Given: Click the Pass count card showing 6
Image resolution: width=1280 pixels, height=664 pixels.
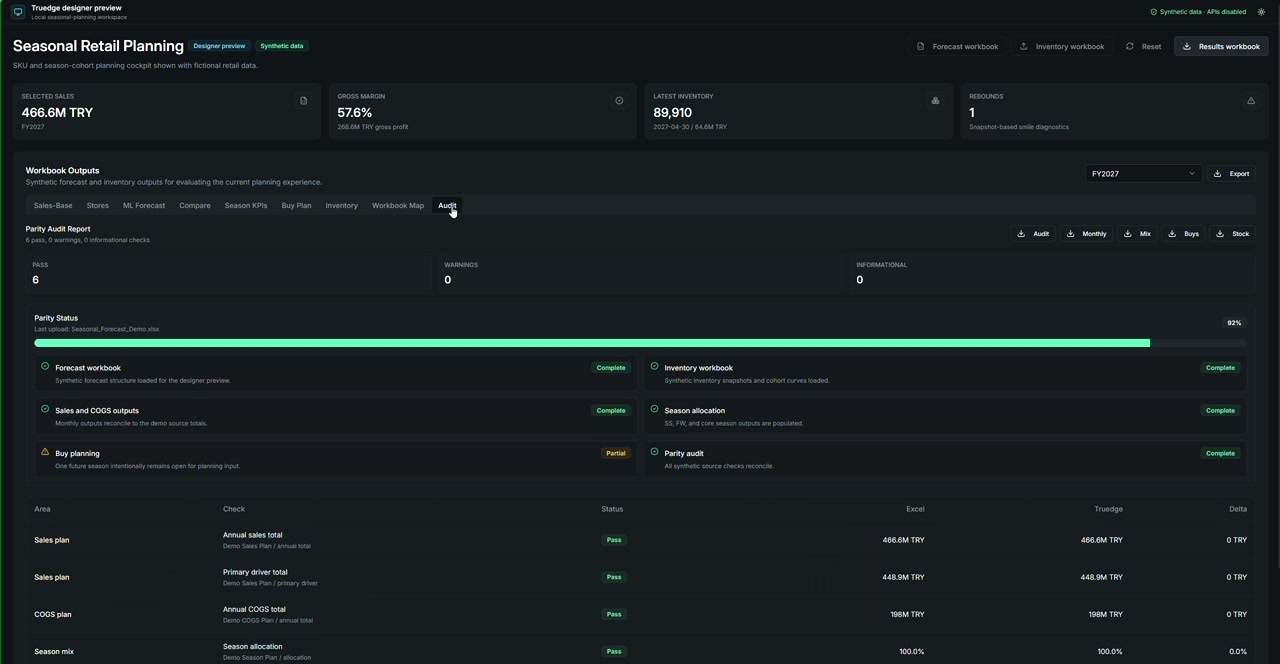Looking at the screenshot, I should click(228, 272).
